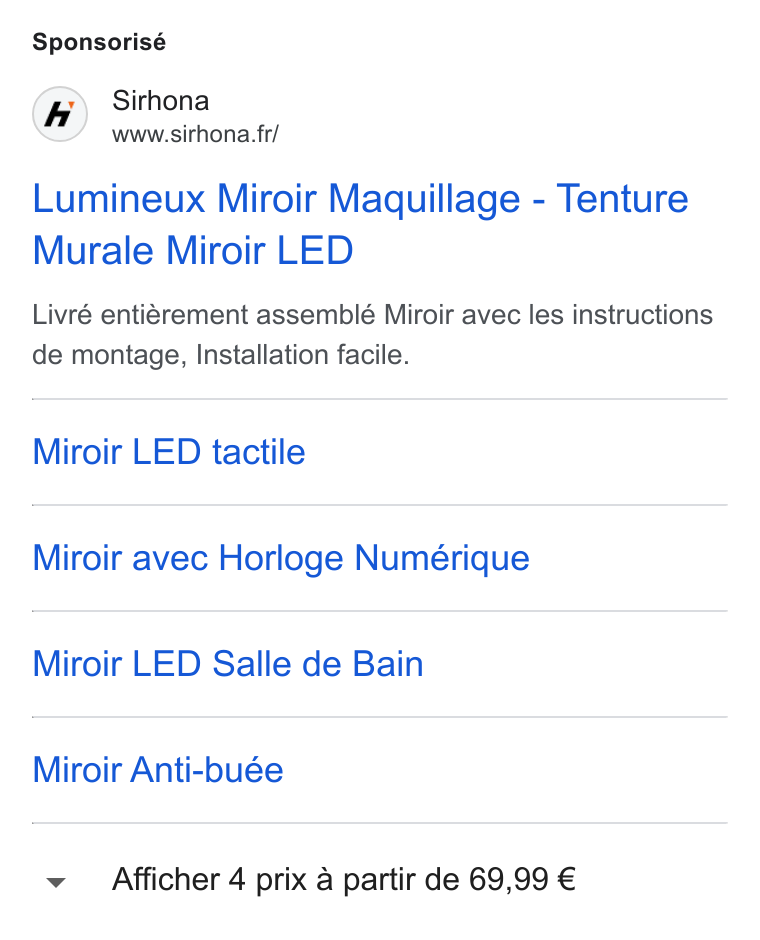Click the word 'Numérique' in the sitelink
Screen dimensions: 760x940
pos(442,558)
